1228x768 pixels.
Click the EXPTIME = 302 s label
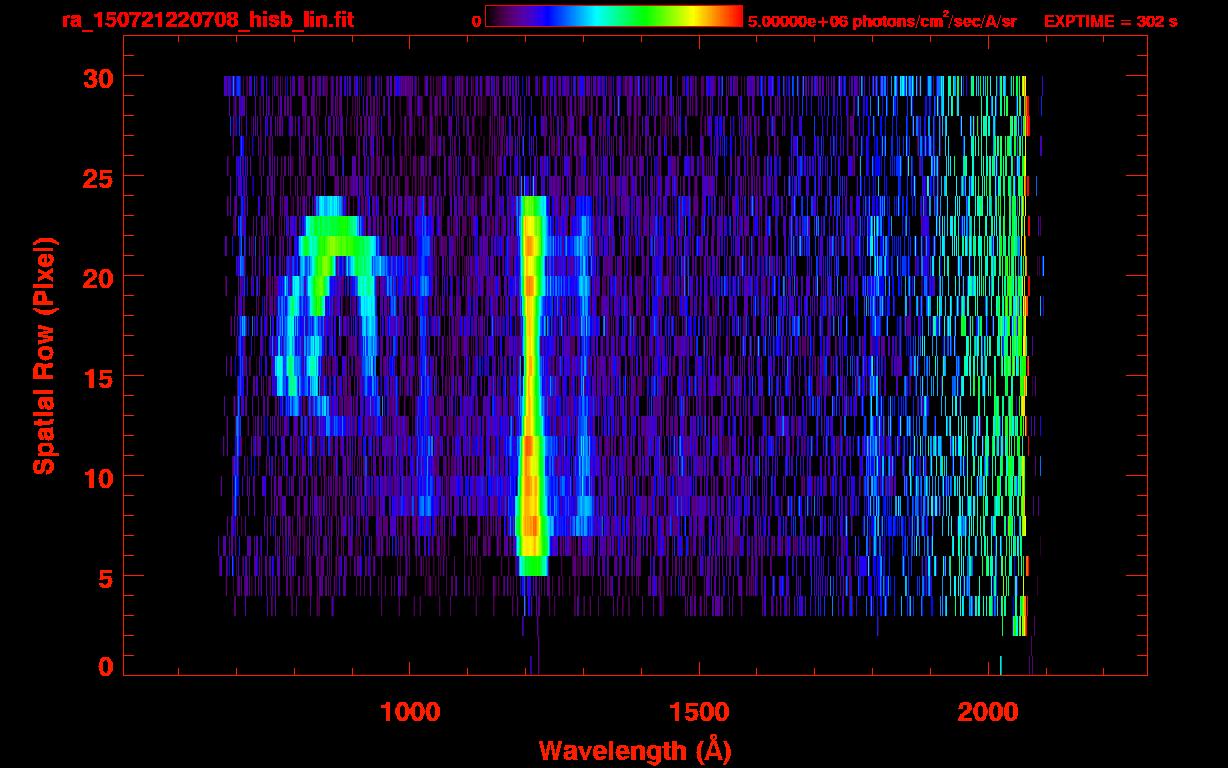pyautogui.click(x=1110, y=21)
